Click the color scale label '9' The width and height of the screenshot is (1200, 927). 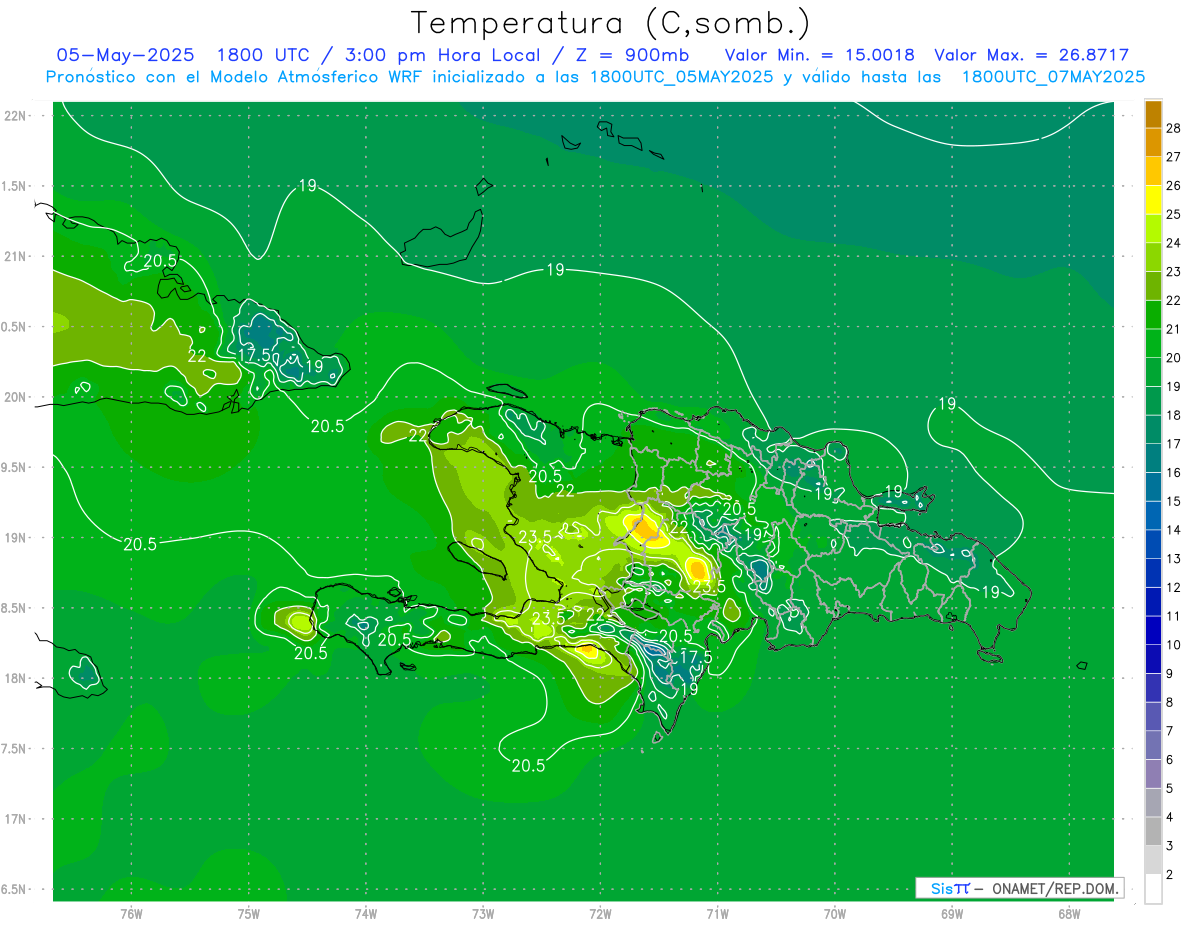(x=1170, y=674)
